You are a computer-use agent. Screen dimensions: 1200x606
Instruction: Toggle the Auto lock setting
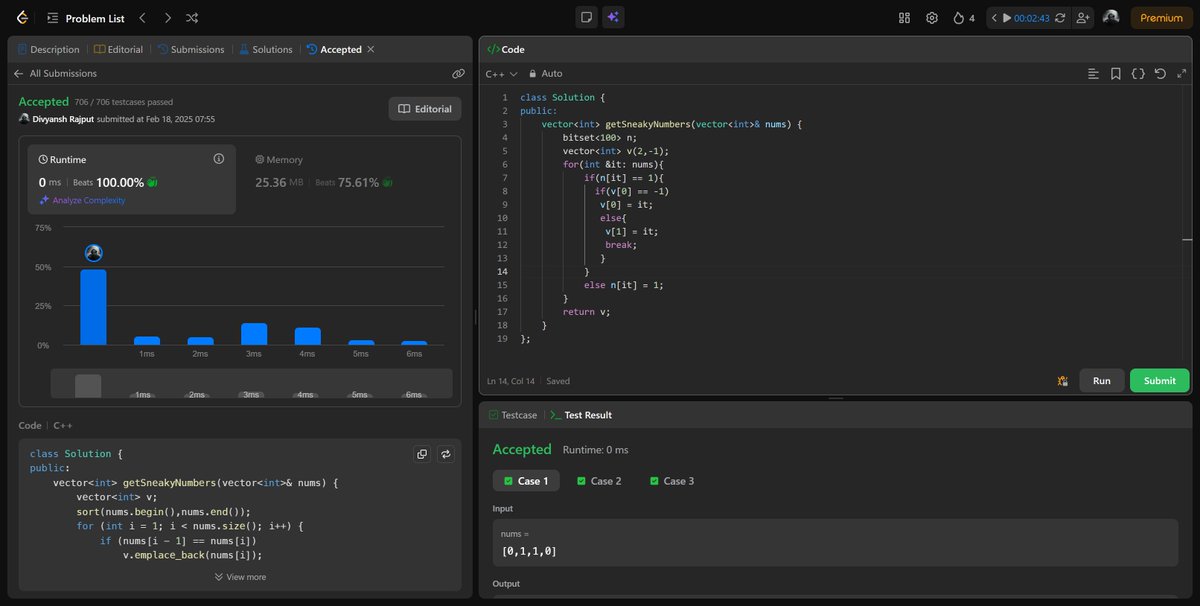pos(546,74)
